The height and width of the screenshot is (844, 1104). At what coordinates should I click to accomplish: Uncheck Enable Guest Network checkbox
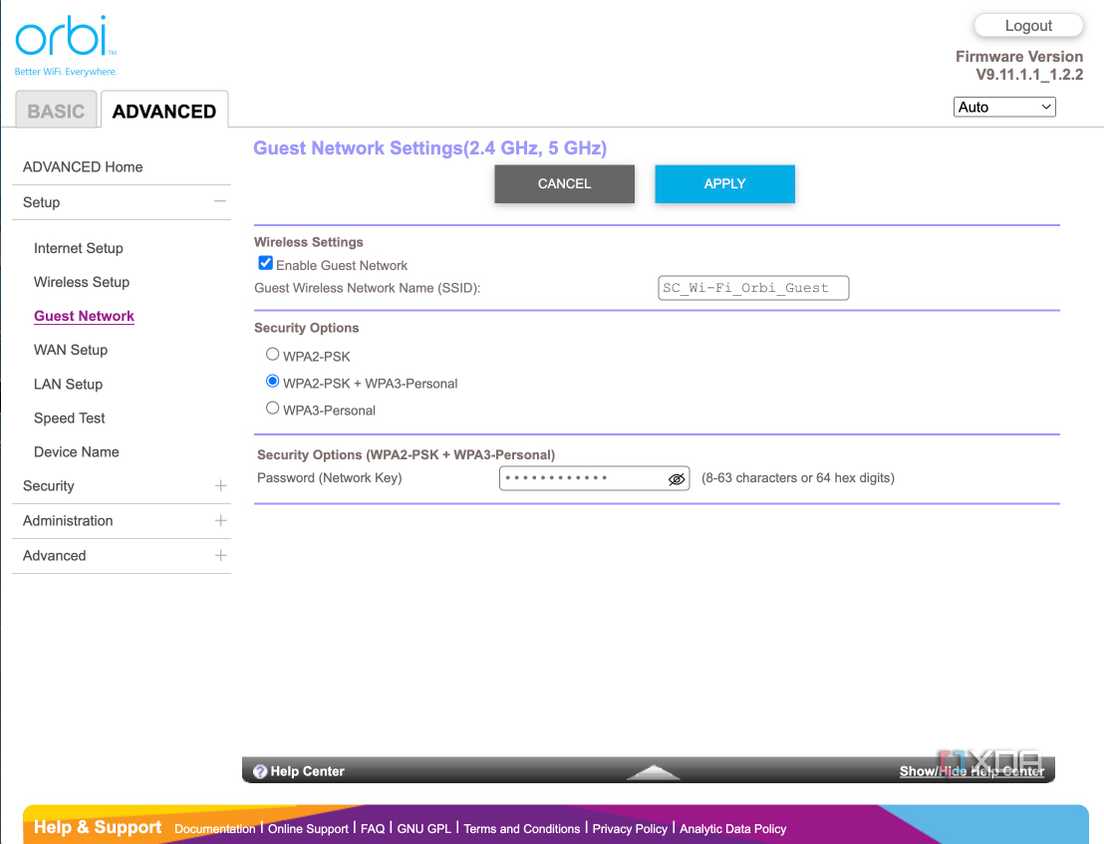(265, 263)
